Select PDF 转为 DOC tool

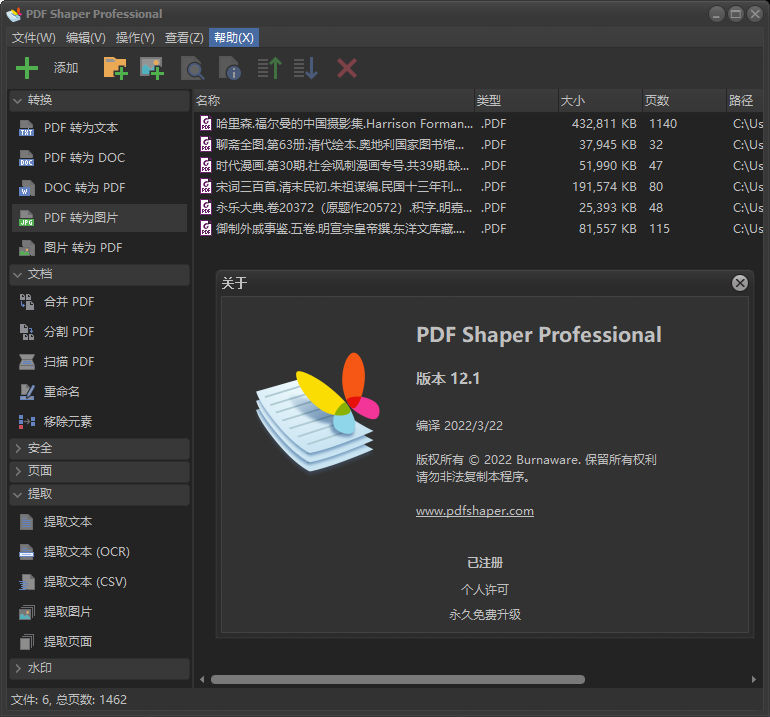99,158
